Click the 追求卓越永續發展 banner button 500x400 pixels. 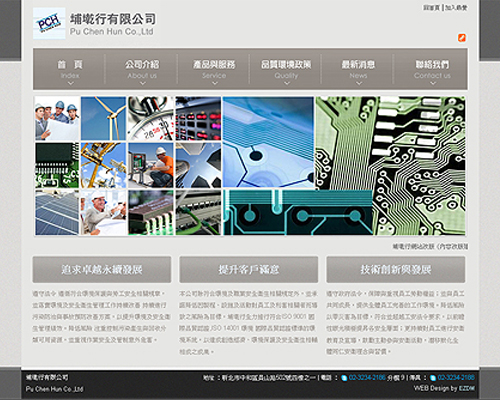point(102,269)
